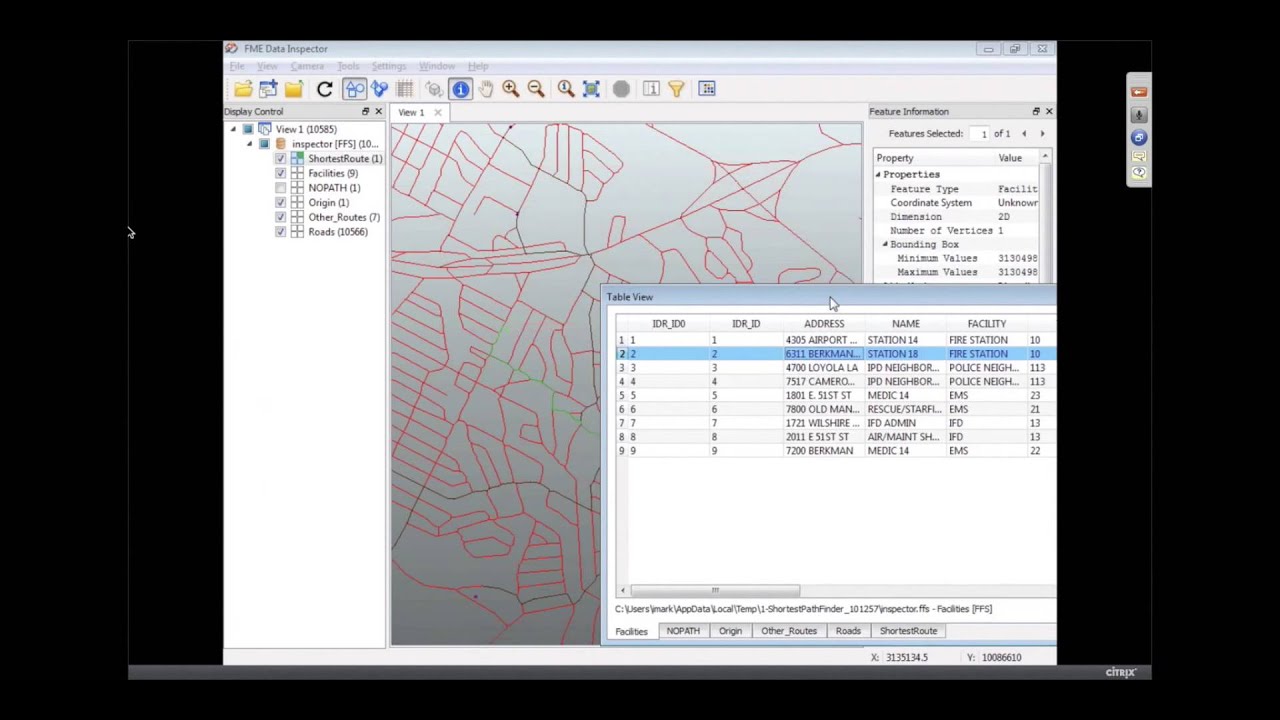Toggle the shapes display mode icon
This screenshot has width=1280, height=720.
355,89
